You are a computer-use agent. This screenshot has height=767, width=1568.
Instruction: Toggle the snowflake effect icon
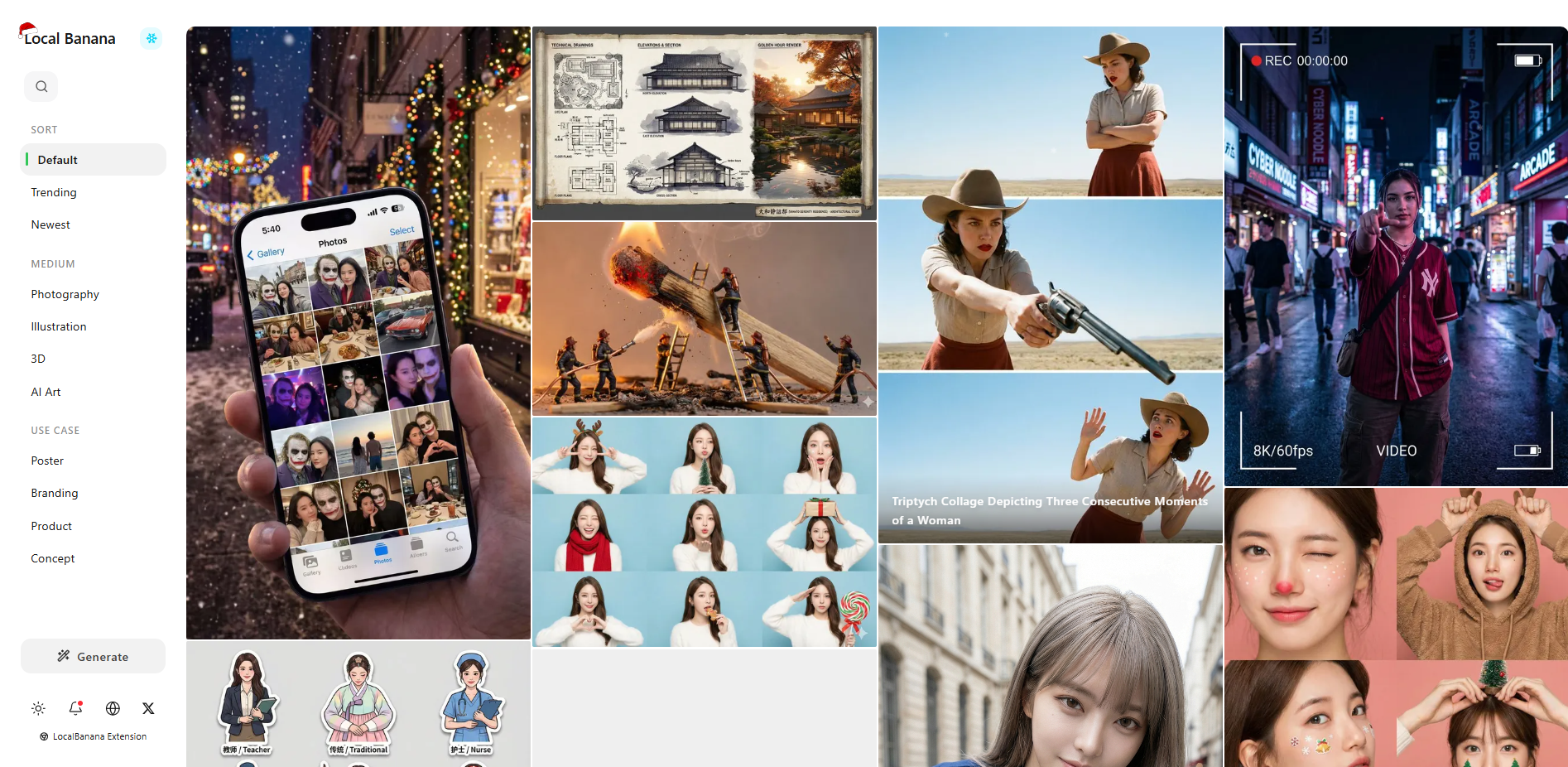(151, 38)
